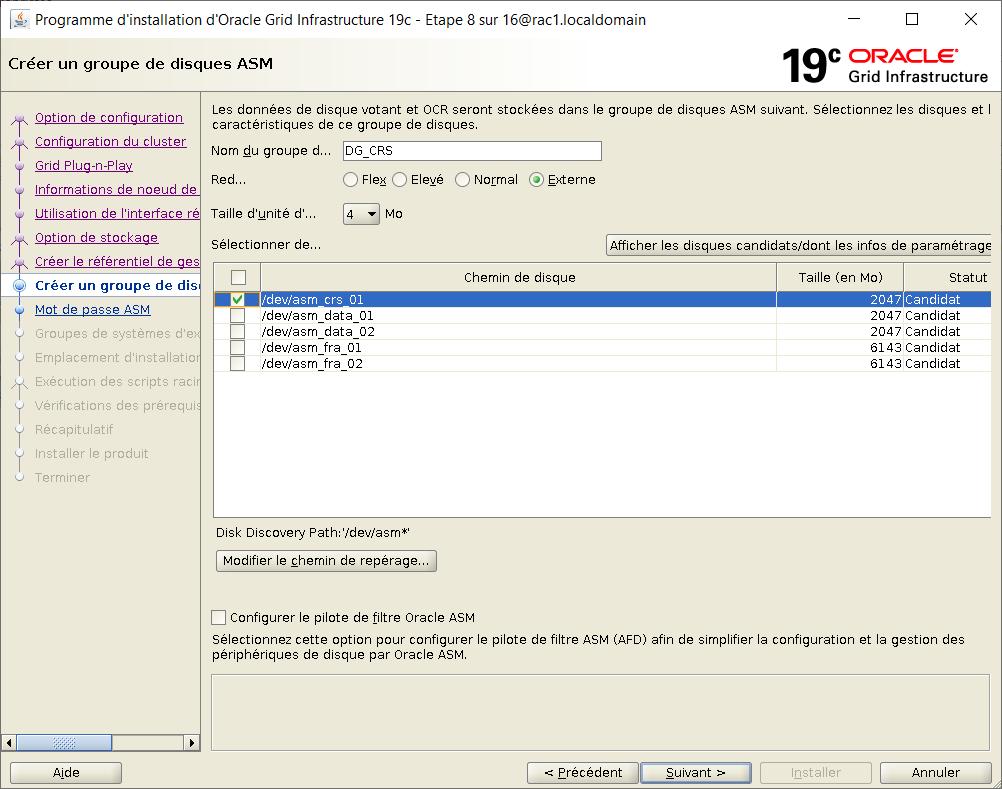This screenshot has height=789, width=1002.
Task: Click the Disk Discovery Path text
Action: 312,533
